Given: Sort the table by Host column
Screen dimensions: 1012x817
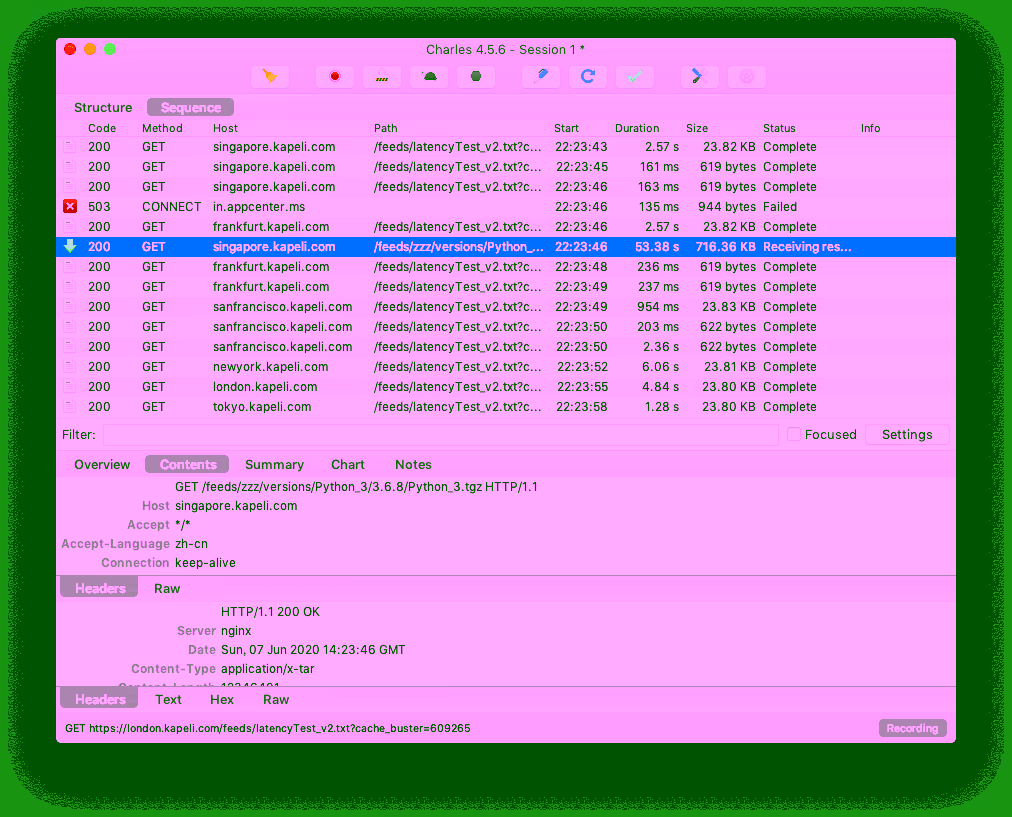Looking at the screenshot, I should coord(225,128).
